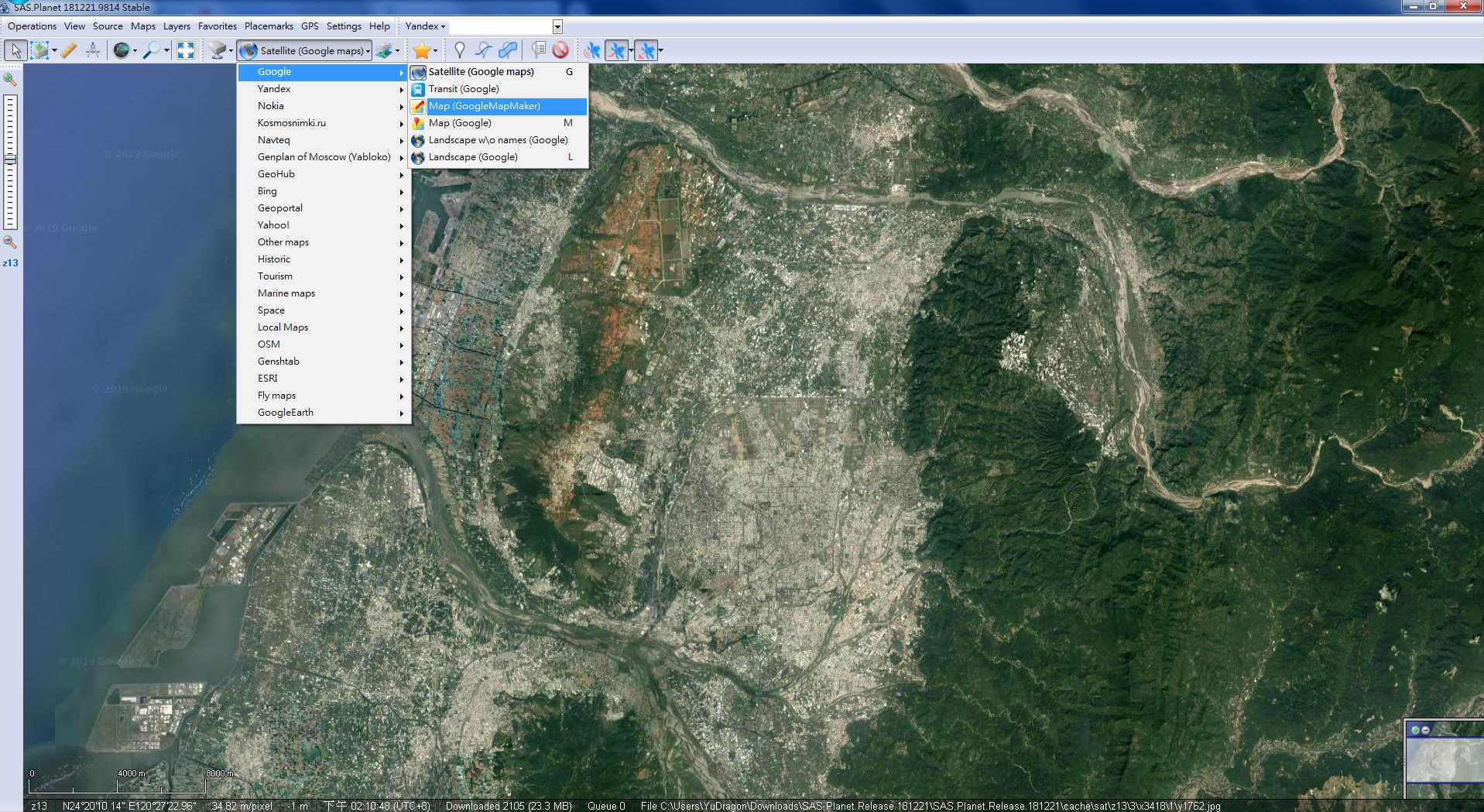The height and width of the screenshot is (812, 1484).
Task: Click zoom out magnifier on left panel
Action: 10,242
